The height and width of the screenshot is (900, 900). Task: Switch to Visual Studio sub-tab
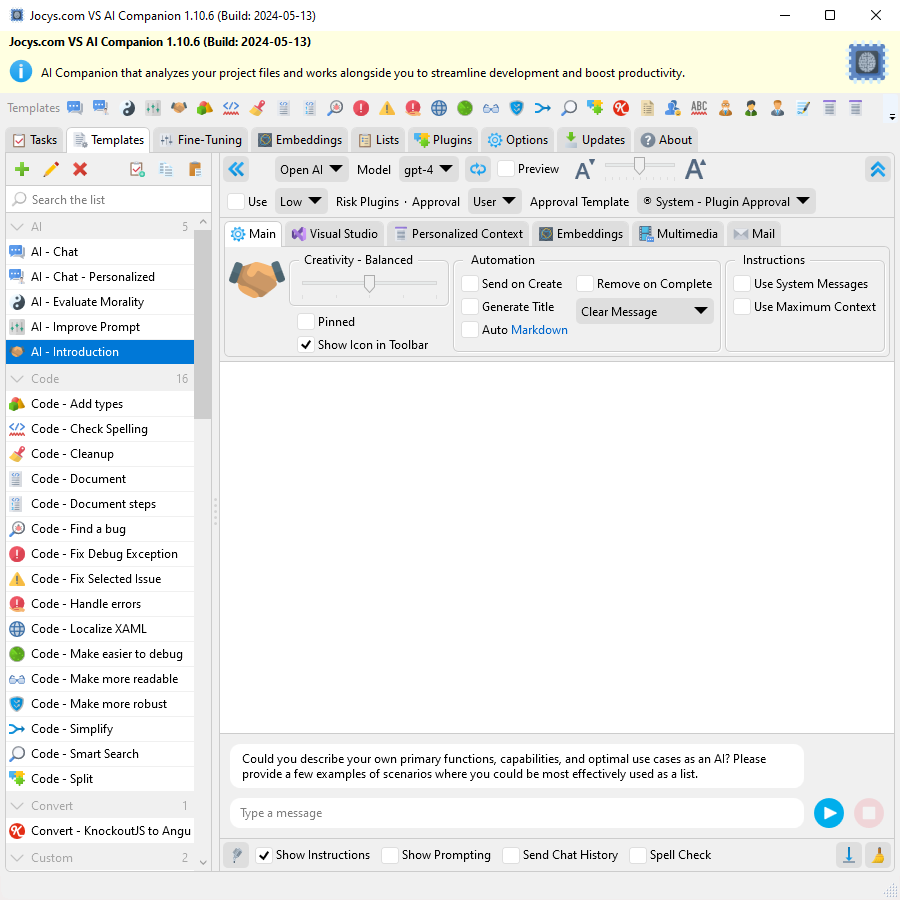[335, 234]
